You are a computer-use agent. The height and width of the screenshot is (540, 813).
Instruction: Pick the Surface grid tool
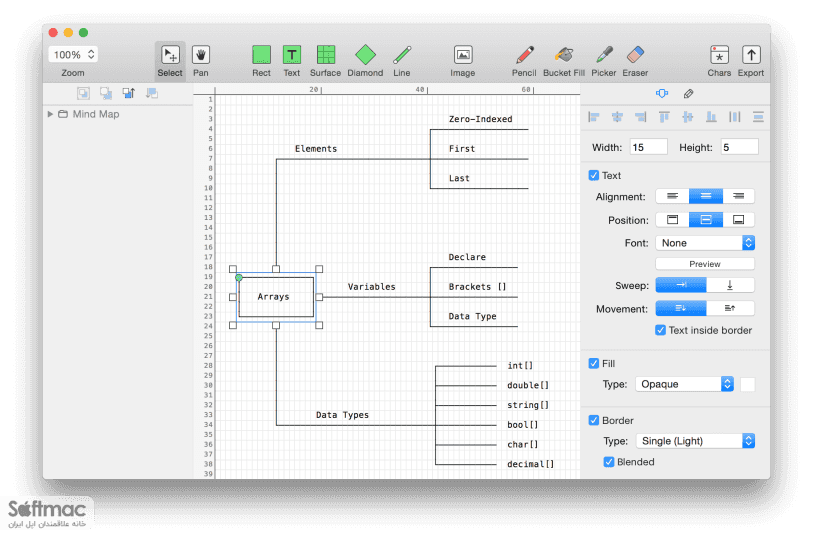326,61
